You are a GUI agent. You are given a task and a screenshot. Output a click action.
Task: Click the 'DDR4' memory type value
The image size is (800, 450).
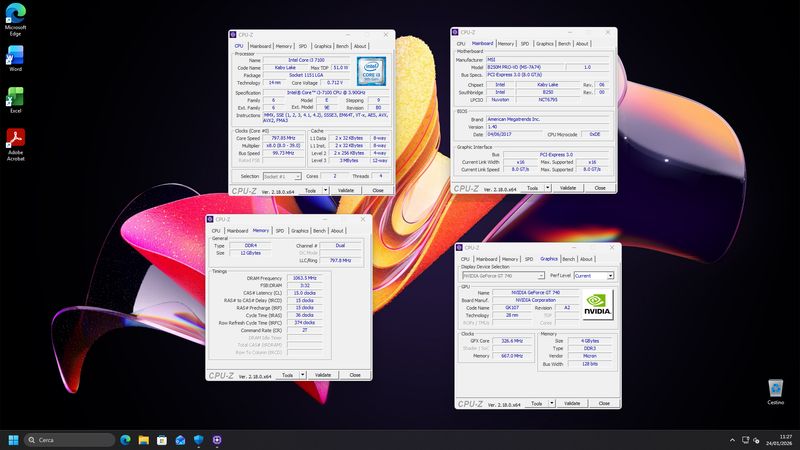[x=250, y=245]
